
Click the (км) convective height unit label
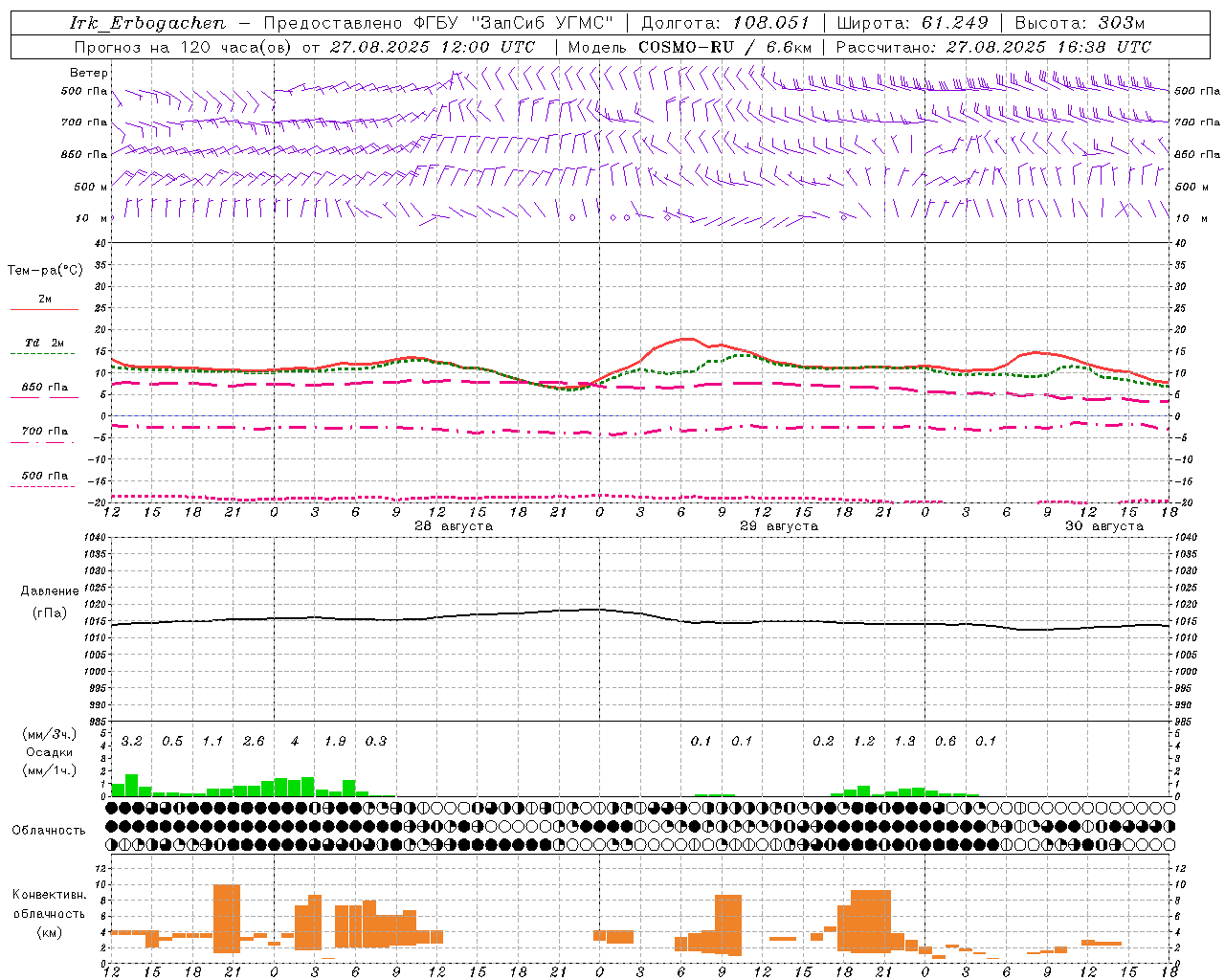[50, 932]
